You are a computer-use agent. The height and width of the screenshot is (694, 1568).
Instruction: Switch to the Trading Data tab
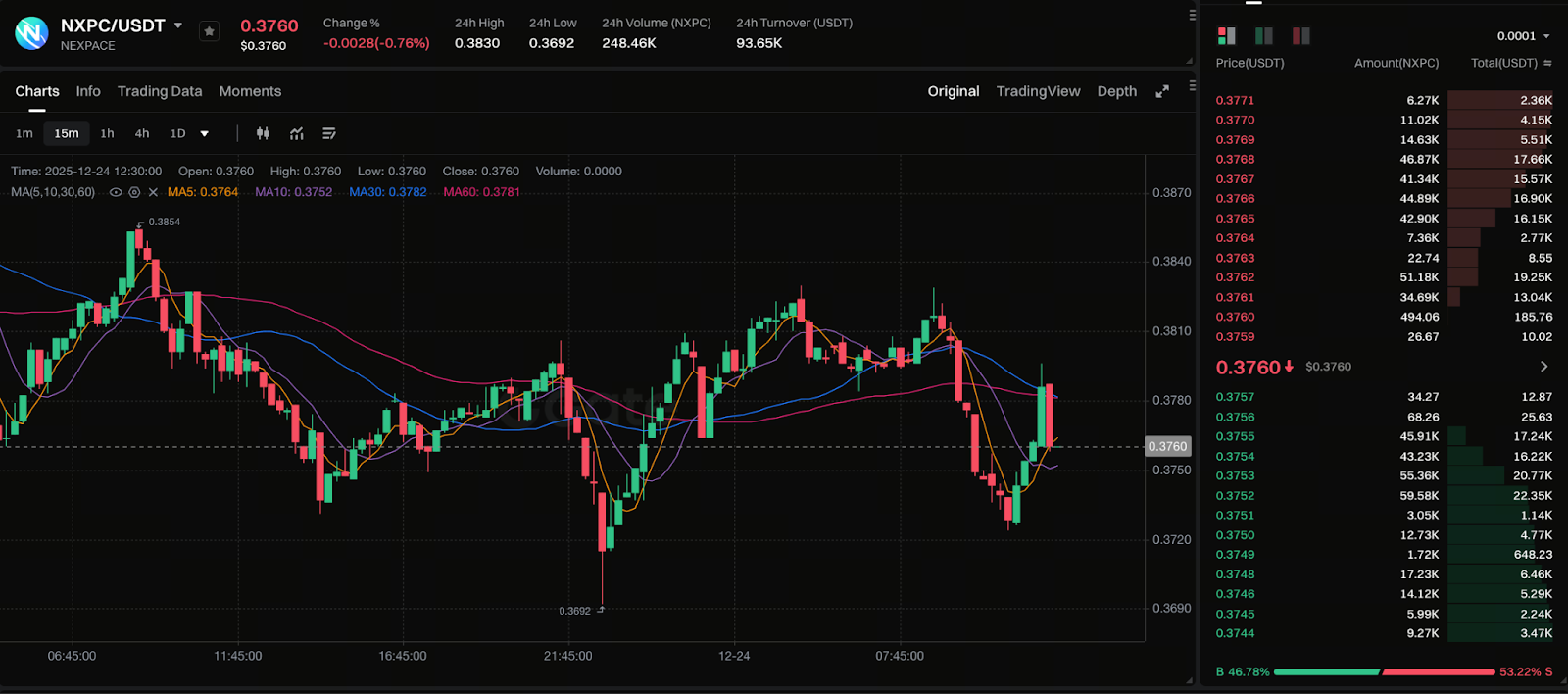pos(160,91)
